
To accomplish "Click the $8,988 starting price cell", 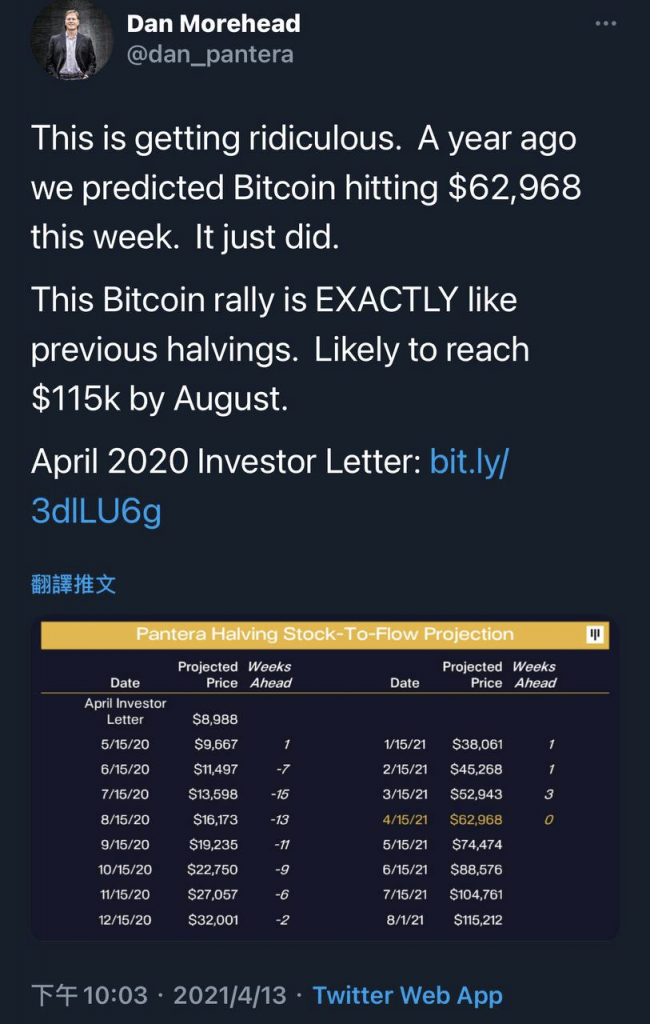I will point(215,719).
